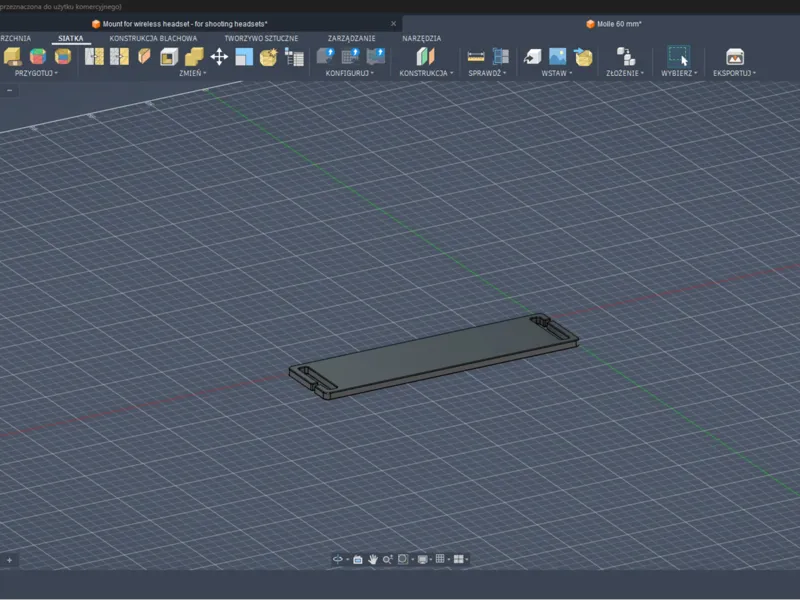The height and width of the screenshot is (600, 800).
Task: Click the Insert mesh icon
Action: click(x=583, y=56)
